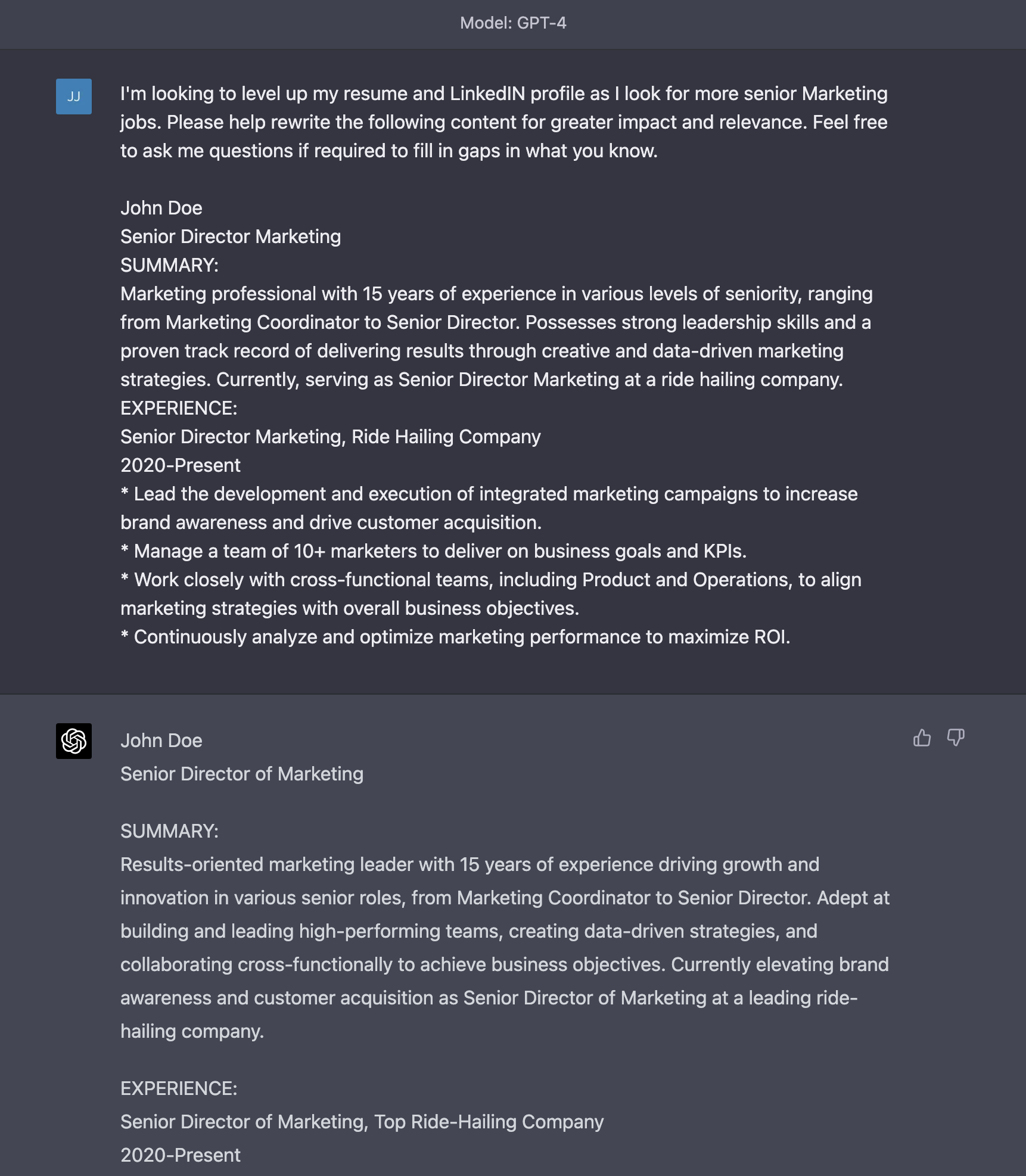The image size is (1026, 1176).
Task: Click the Model: GPT-4 header label
Action: tap(513, 23)
